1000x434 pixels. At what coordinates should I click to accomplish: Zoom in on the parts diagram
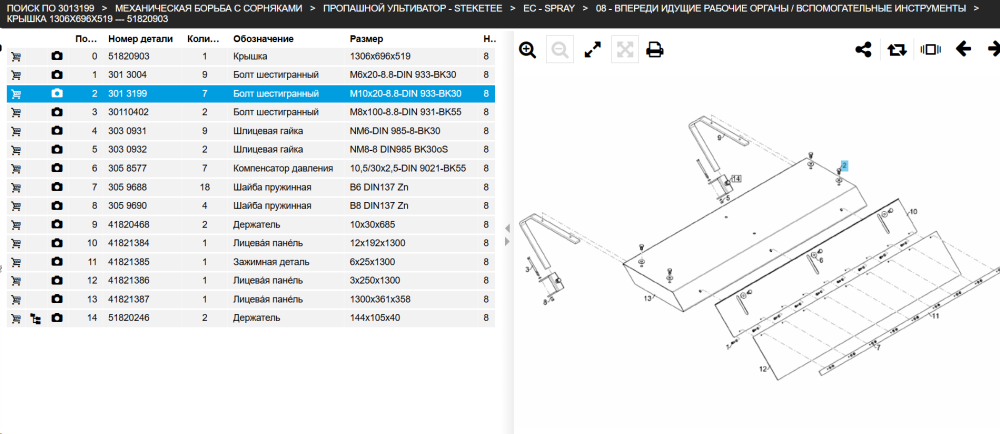pos(527,50)
